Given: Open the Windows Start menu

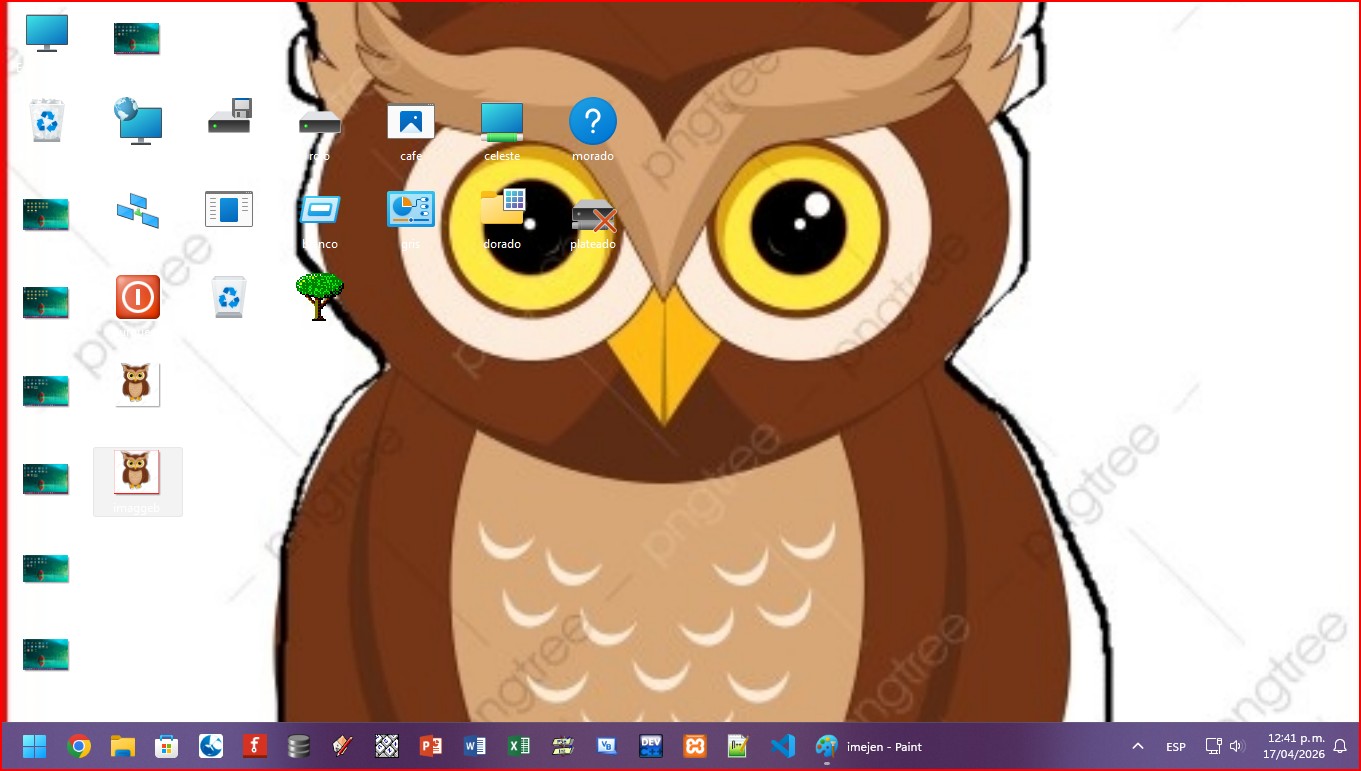Looking at the screenshot, I should pos(34,747).
